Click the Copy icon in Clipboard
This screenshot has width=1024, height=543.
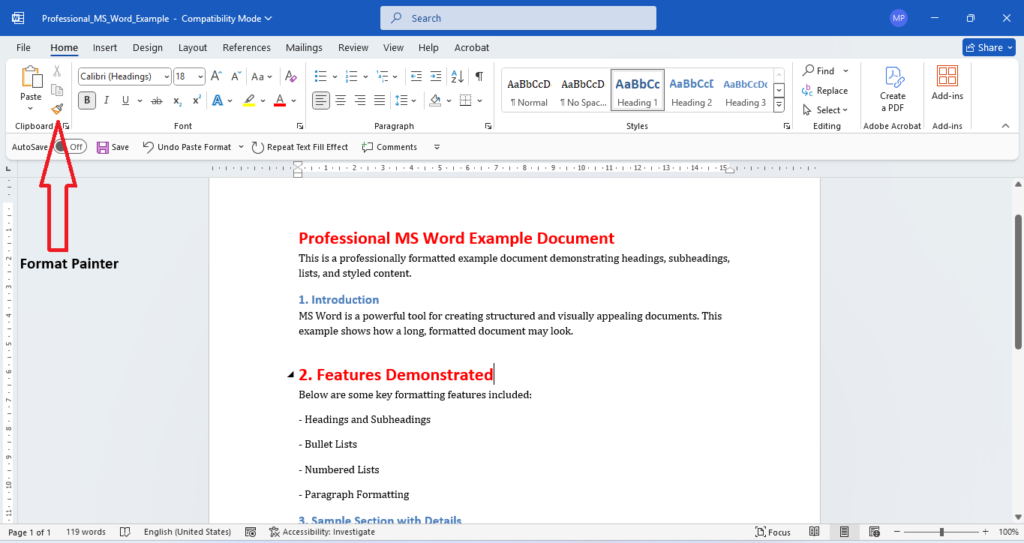pos(57,90)
